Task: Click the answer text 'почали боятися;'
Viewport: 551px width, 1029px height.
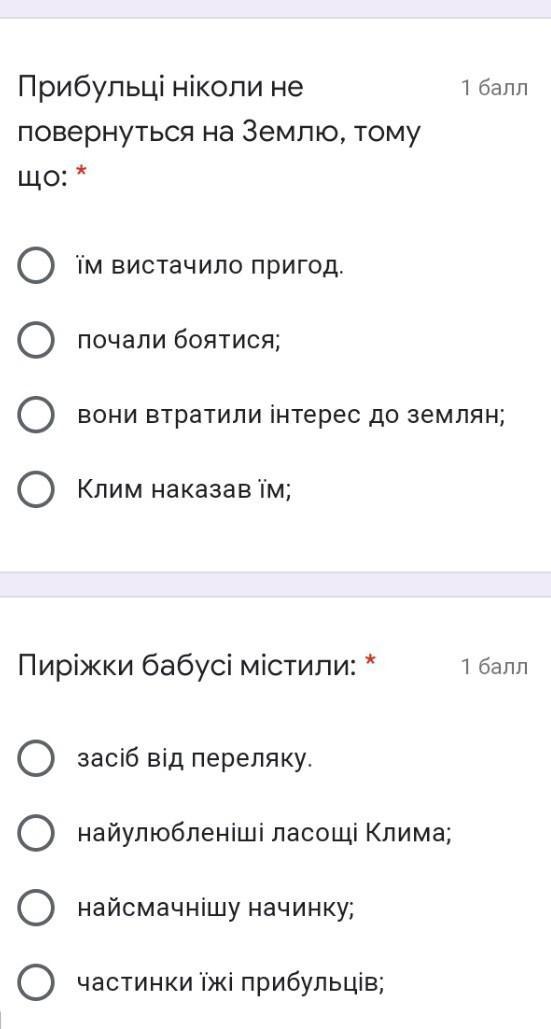Action: click(179, 340)
